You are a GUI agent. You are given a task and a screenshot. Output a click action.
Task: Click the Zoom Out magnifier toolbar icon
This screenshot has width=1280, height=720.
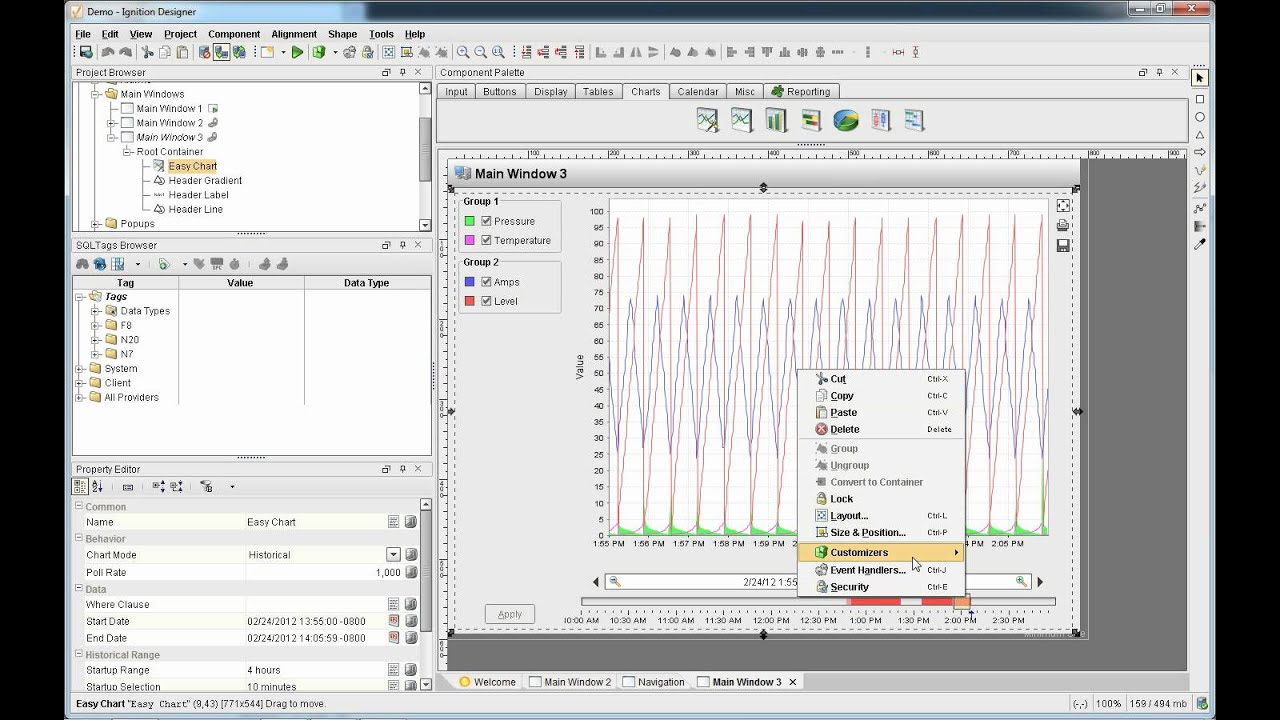point(480,52)
